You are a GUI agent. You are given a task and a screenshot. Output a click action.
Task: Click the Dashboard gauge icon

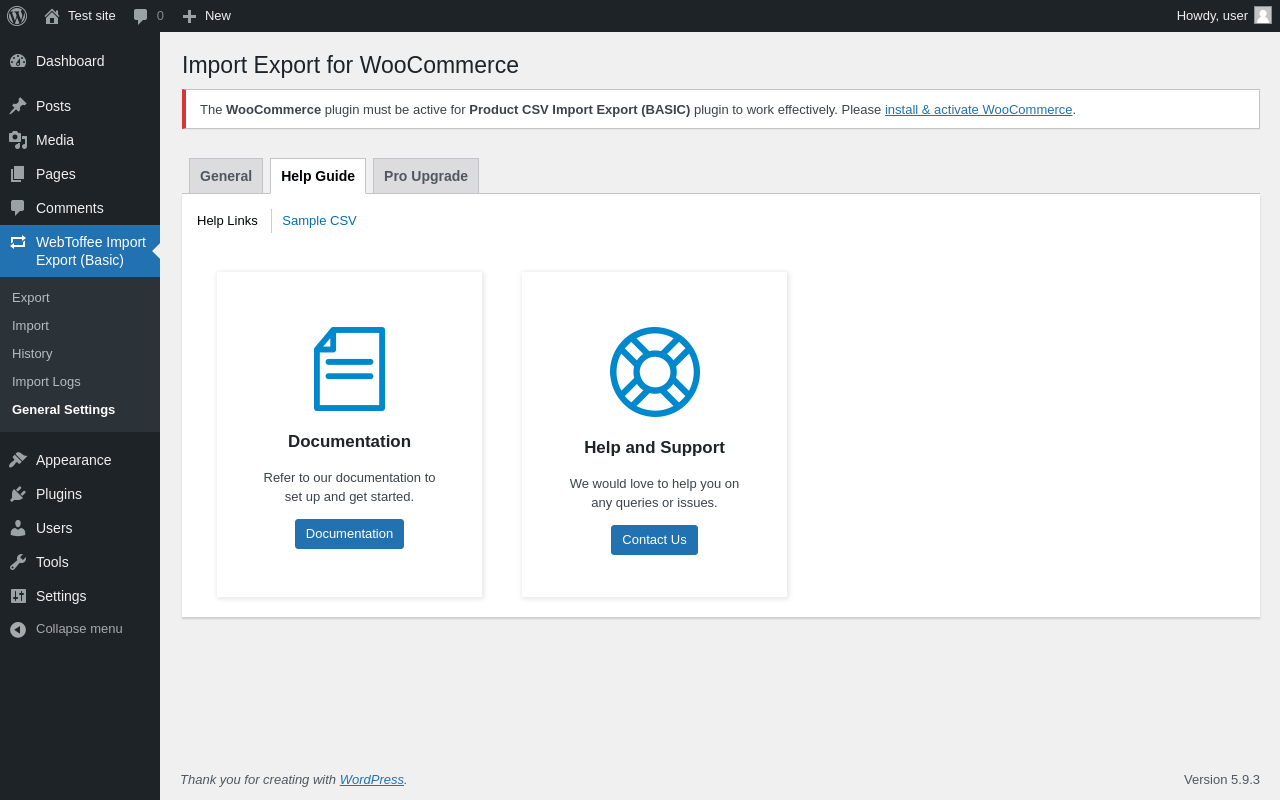point(18,61)
